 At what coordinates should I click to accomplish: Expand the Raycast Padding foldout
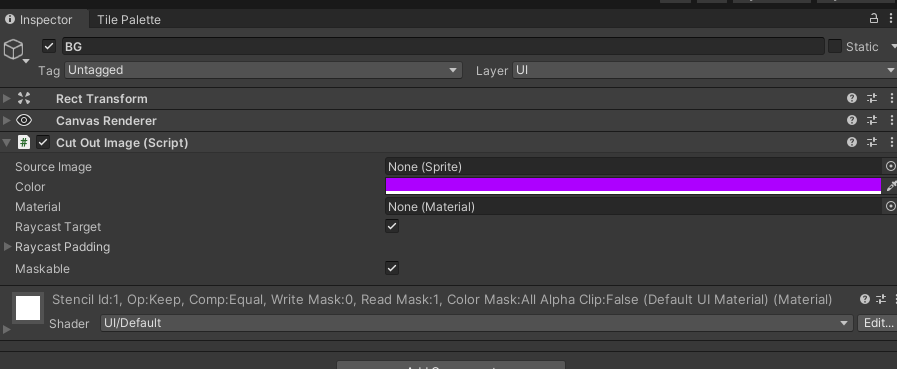(7, 247)
